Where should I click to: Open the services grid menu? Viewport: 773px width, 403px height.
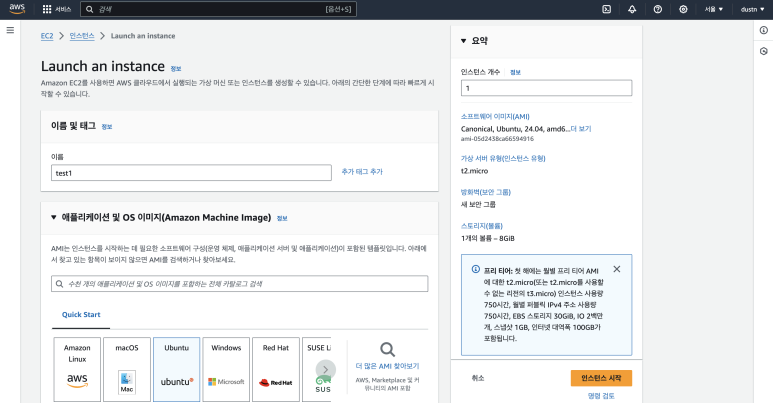pyautogui.click(x=47, y=9)
